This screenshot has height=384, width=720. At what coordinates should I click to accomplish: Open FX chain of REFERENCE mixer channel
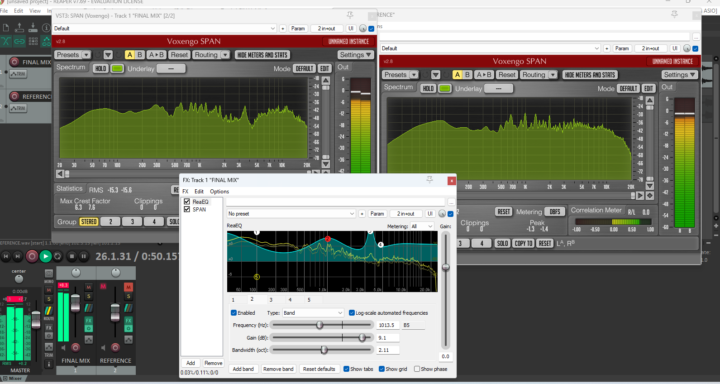[129, 320]
